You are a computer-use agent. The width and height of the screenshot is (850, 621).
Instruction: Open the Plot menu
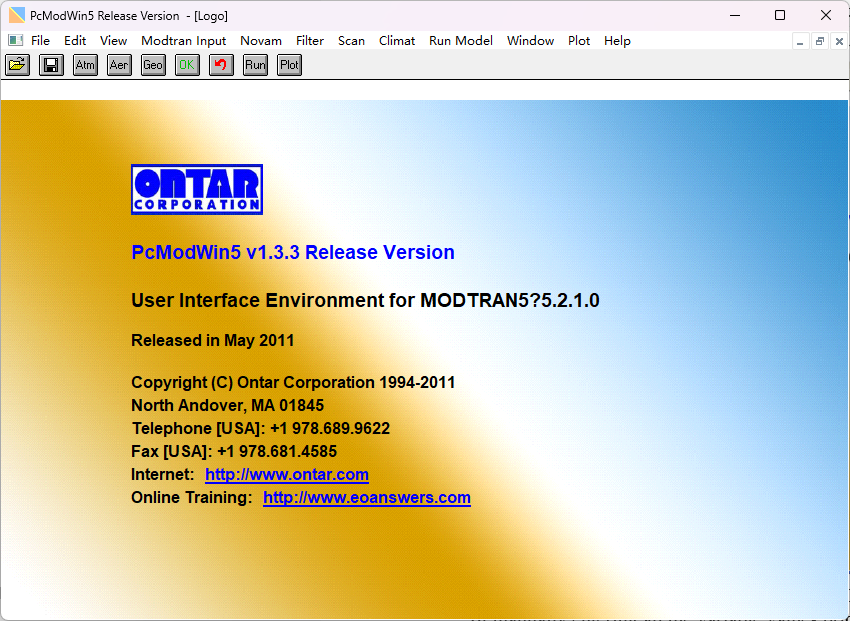point(579,41)
